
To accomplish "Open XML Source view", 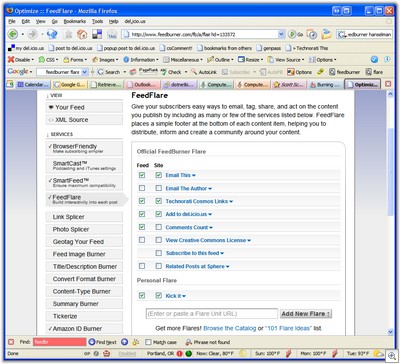I will [84, 120].
